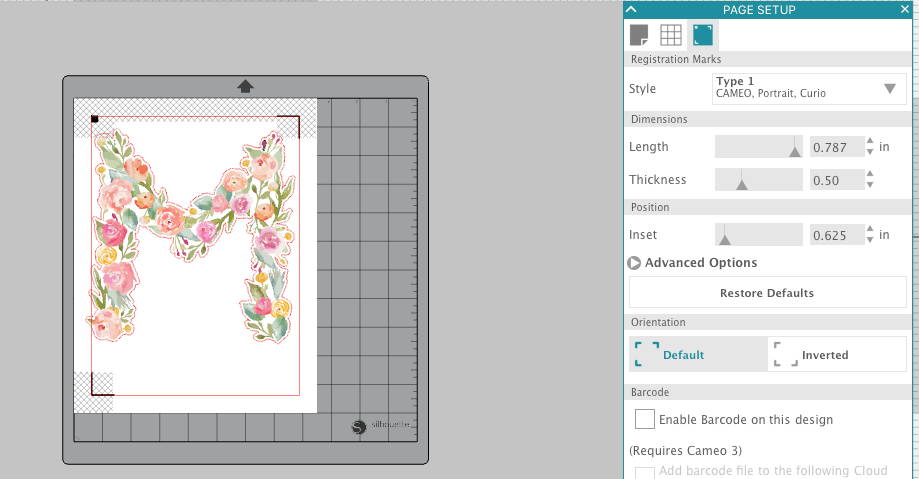Open the registration mark Style dropdown
Viewport: 919px width, 479px height.
pos(809,89)
